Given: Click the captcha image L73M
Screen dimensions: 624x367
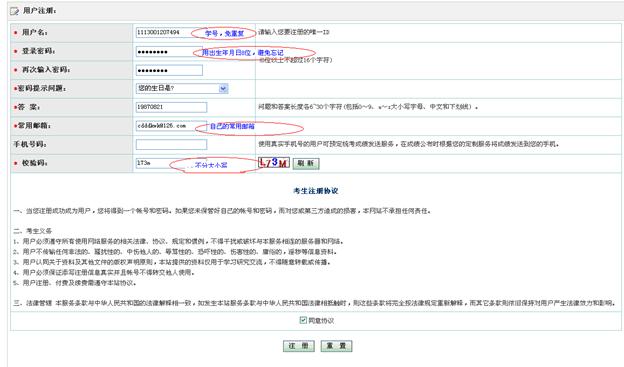Looking at the screenshot, I should (x=274, y=162).
